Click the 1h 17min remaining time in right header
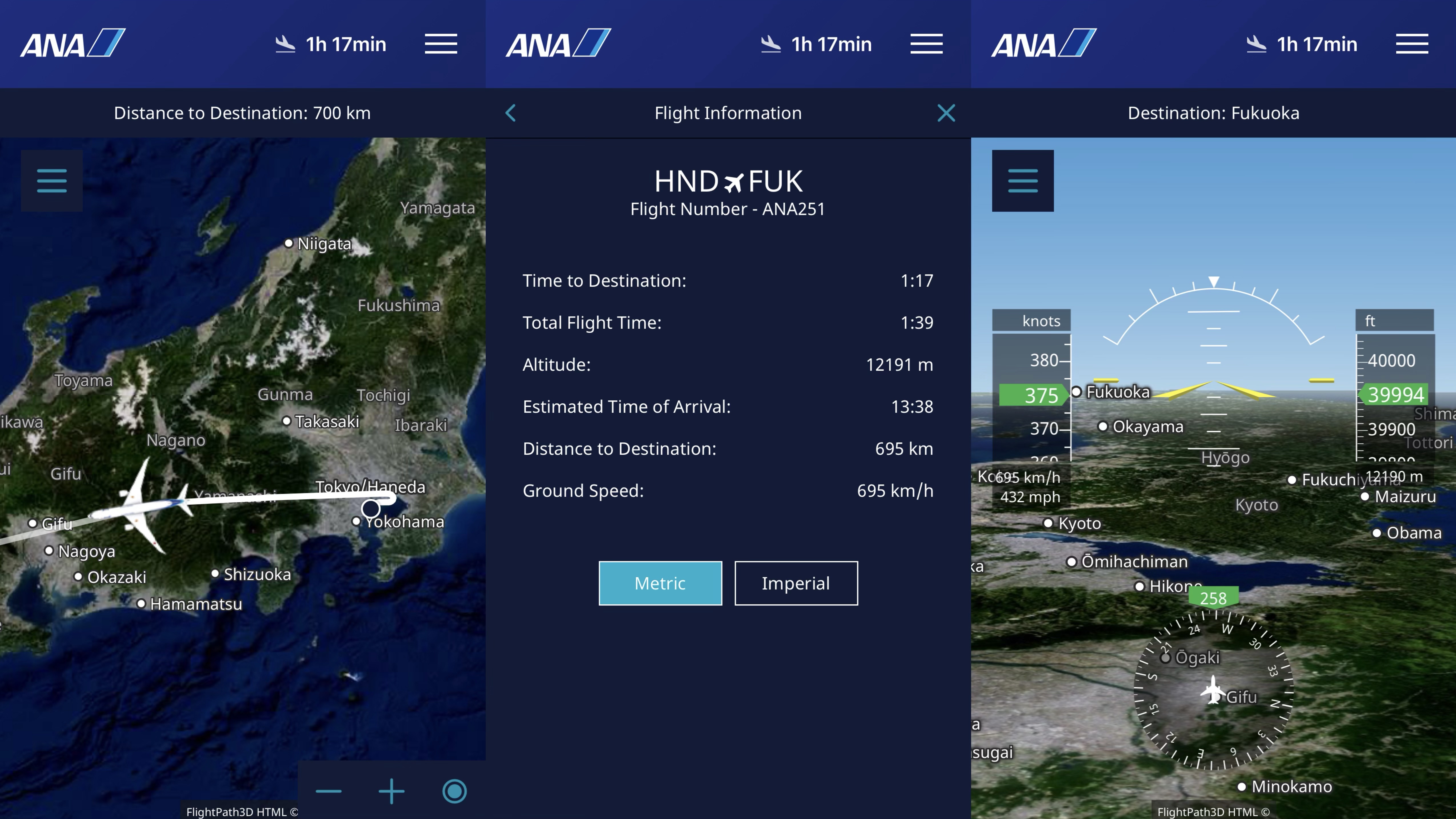This screenshot has width=1456, height=819. pos(1317,44)
